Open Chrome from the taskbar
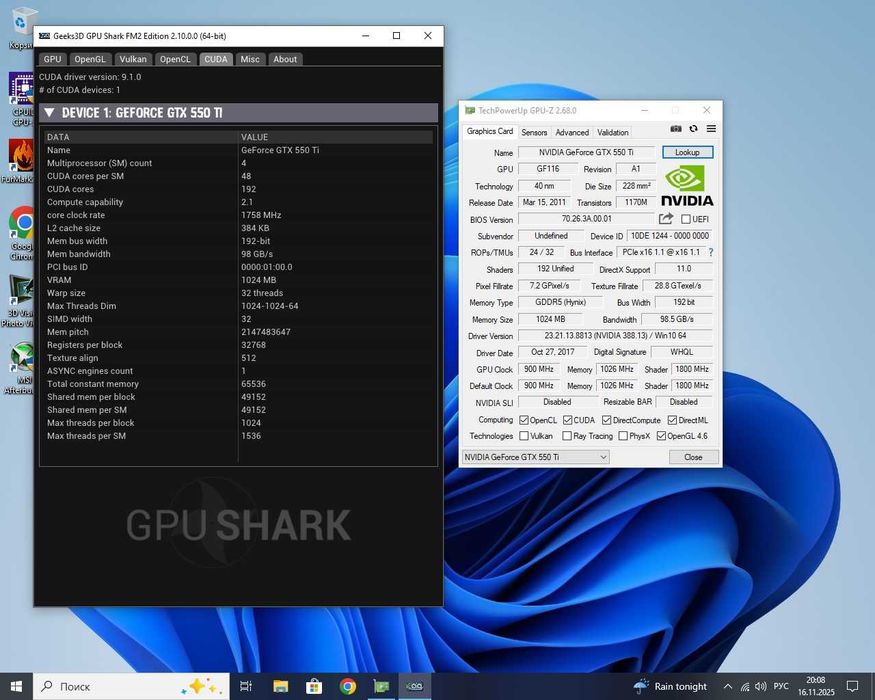The width and height of the screenshot is (875, 700). tap(348, 686)
